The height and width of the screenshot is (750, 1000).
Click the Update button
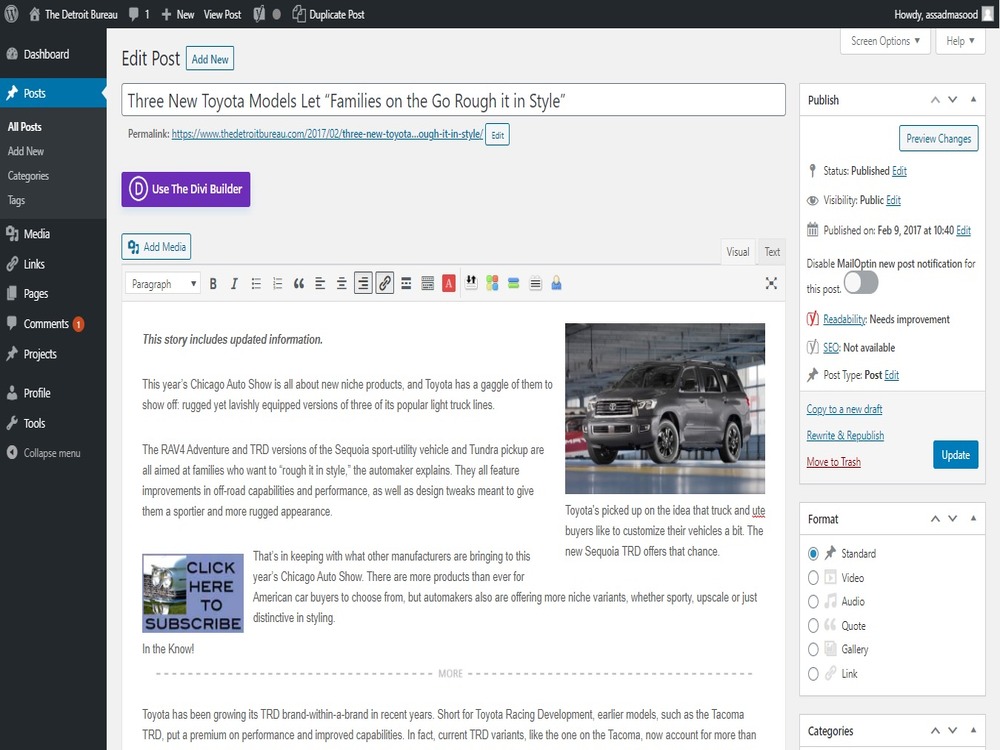[955, 455]
